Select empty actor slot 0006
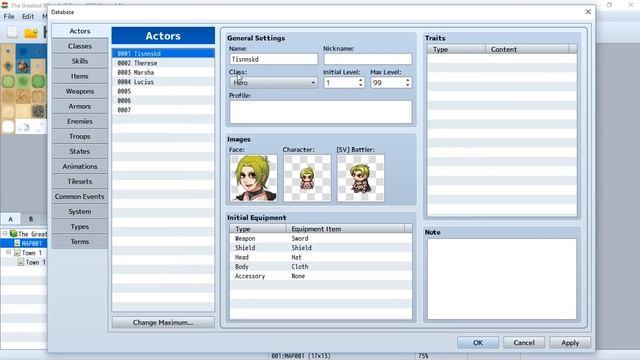The width and height of the screenshot is (640, 360). (x=163, y=100)
